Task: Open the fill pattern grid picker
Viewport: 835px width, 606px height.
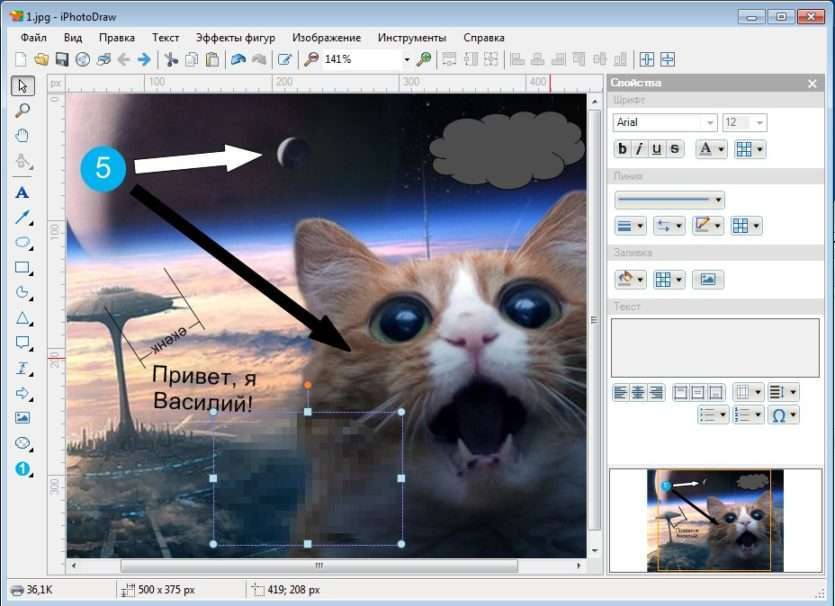Action: click(669, 279)
